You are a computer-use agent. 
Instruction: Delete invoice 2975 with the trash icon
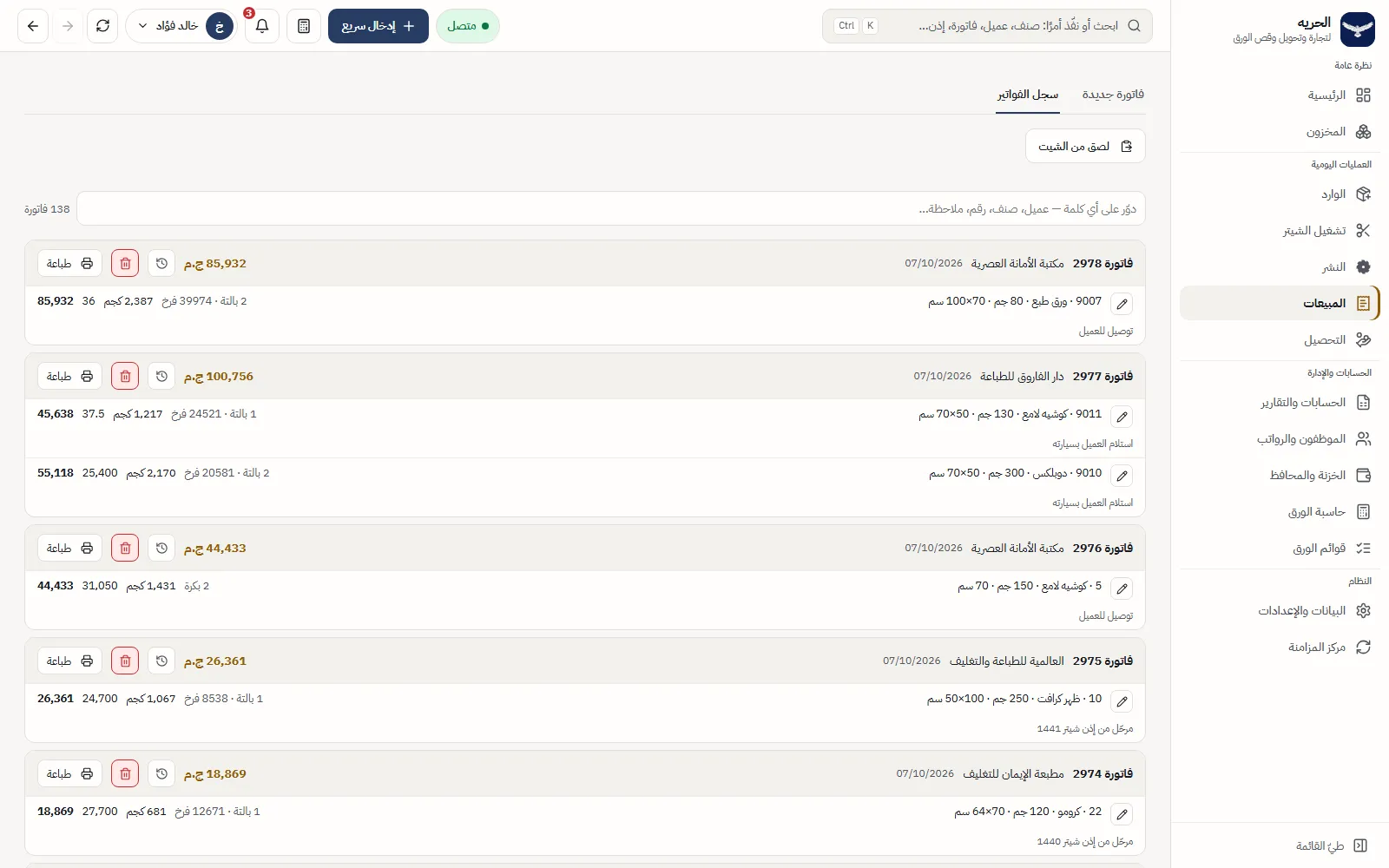125,661
